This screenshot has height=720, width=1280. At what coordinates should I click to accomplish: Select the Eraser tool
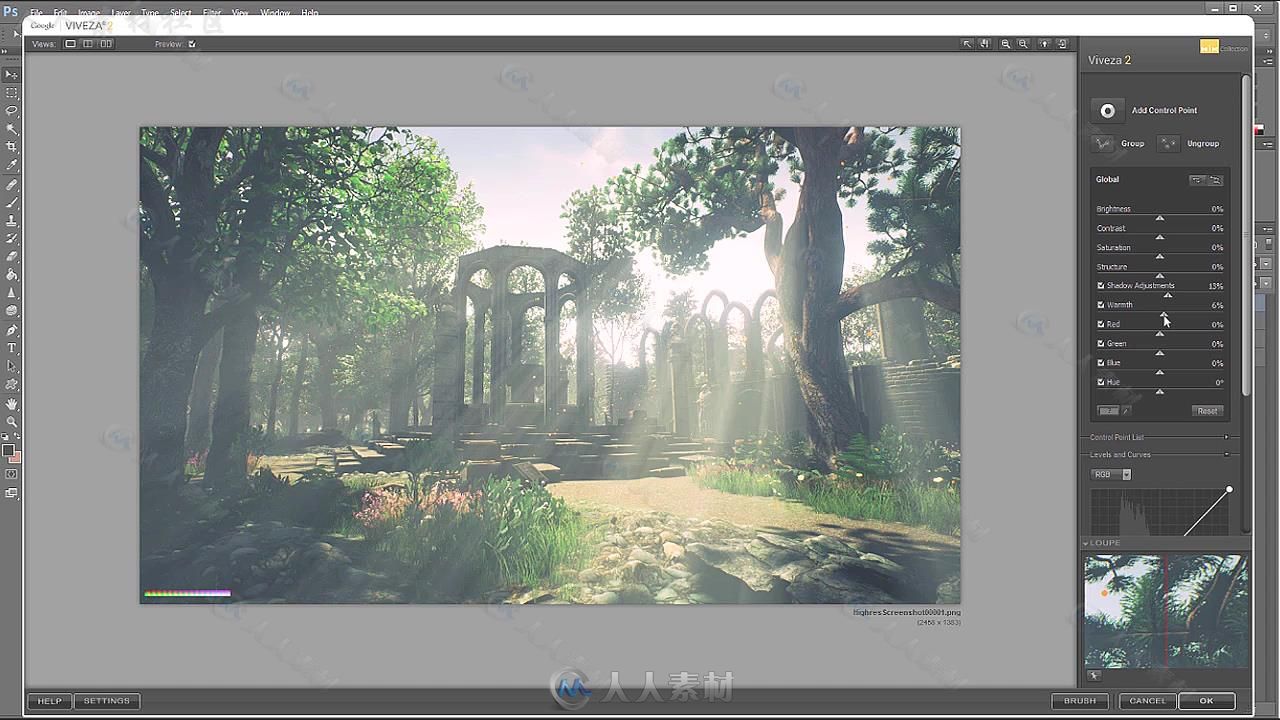click(x=12, y=257)
